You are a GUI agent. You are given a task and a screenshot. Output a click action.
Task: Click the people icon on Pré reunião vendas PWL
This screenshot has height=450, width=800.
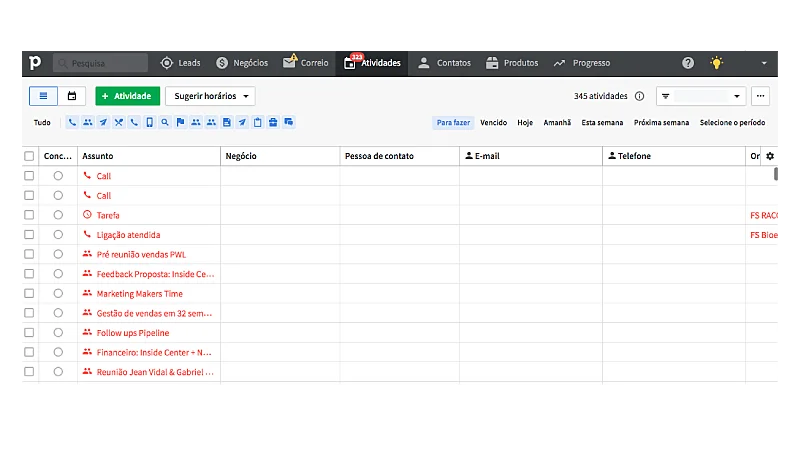(x=87, y=254)
